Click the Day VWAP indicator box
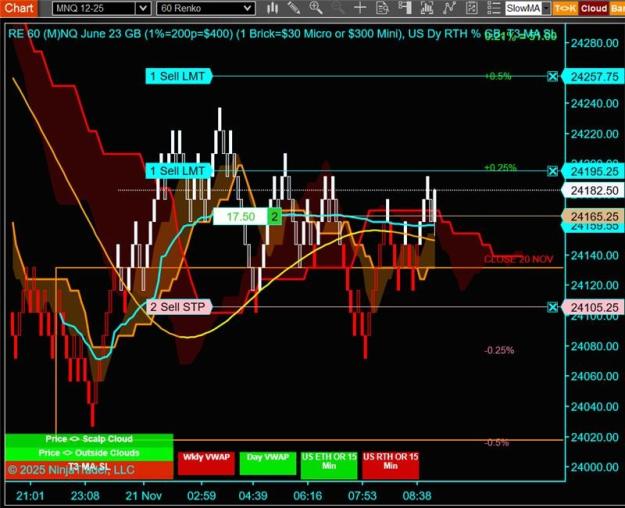Viewport: 625px width, 508px height. pos(267,463)
